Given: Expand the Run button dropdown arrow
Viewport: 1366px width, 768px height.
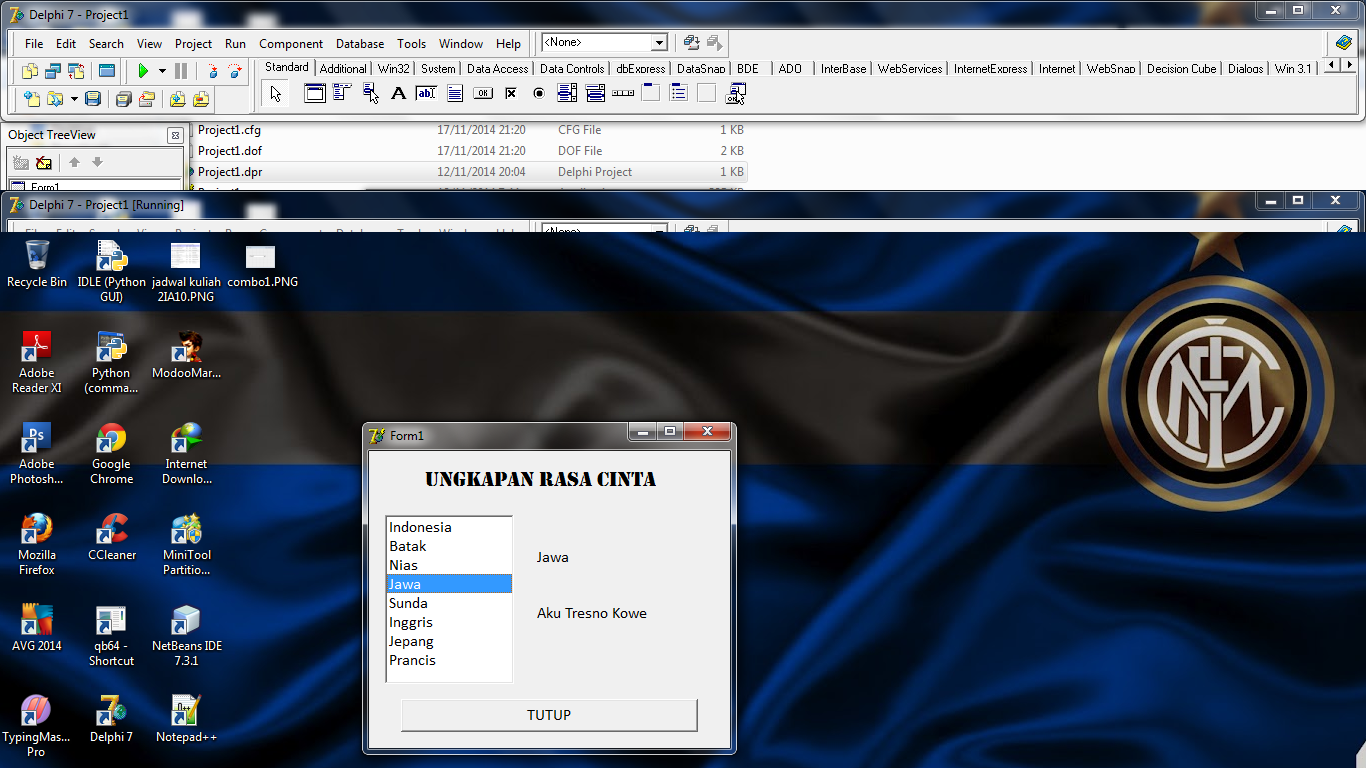Looking at the screenshot, I should tap(162, 71).
